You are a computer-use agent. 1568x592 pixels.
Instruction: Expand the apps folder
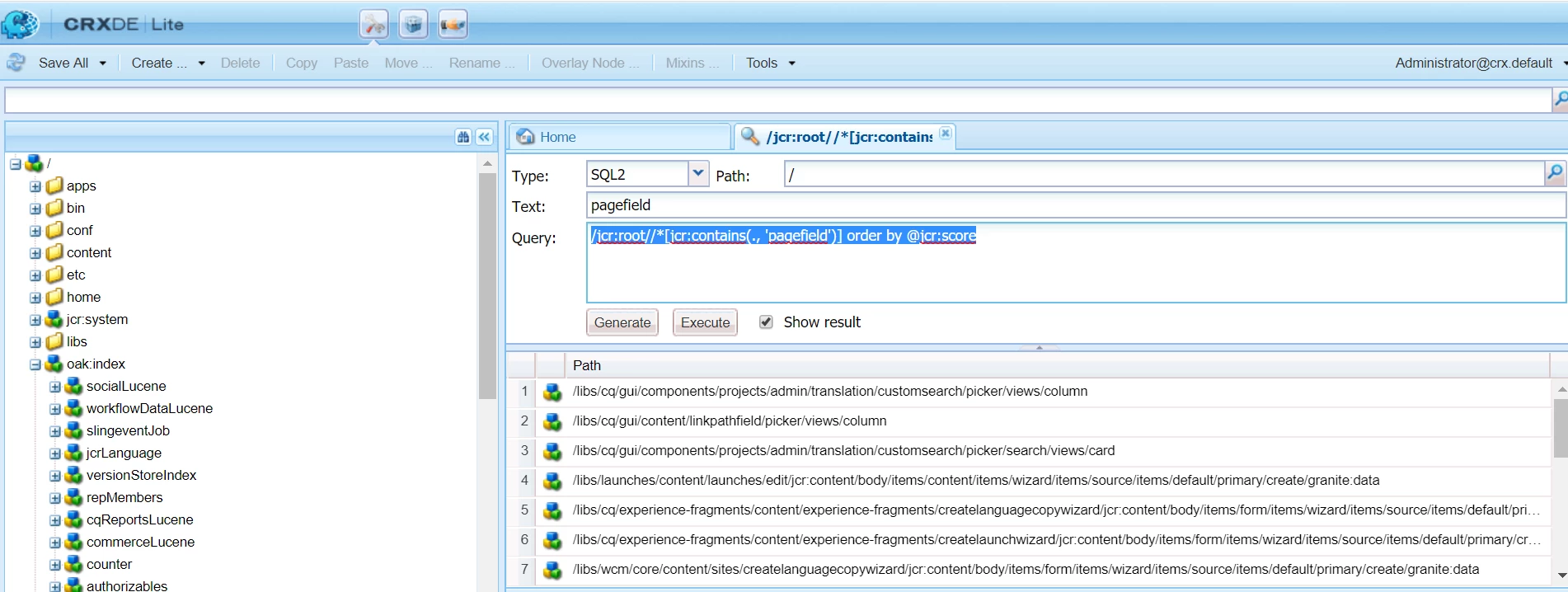click(x=35, y=186)
